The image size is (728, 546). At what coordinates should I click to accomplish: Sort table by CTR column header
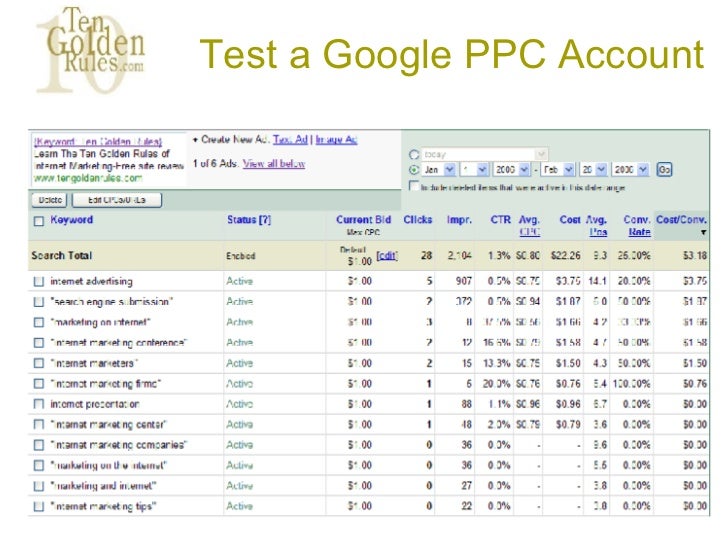pyautogui.click(x=500, y=220)
